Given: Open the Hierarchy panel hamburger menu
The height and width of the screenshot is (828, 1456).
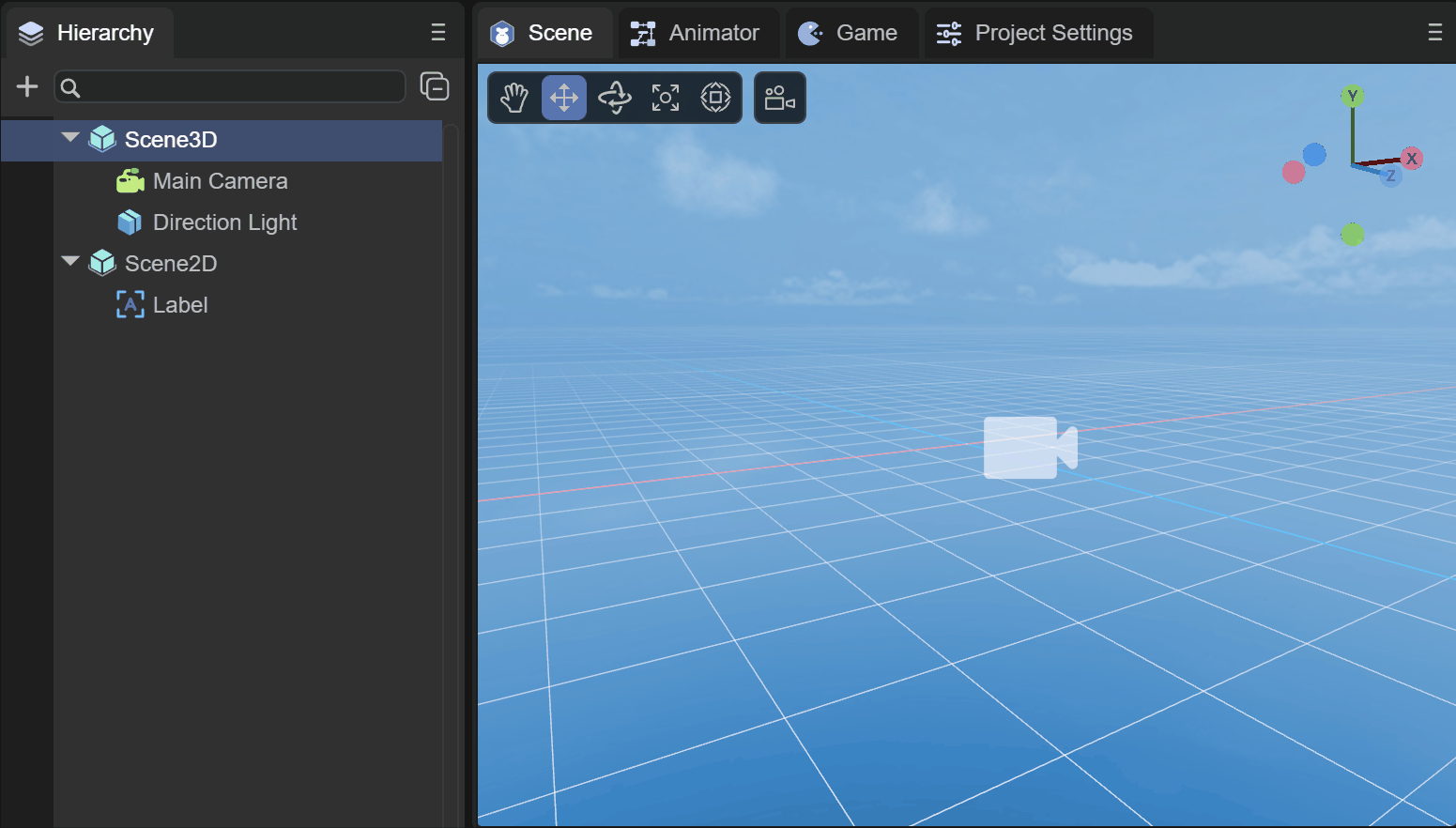Looking at the screenshot, I should (x=437, y=33).
